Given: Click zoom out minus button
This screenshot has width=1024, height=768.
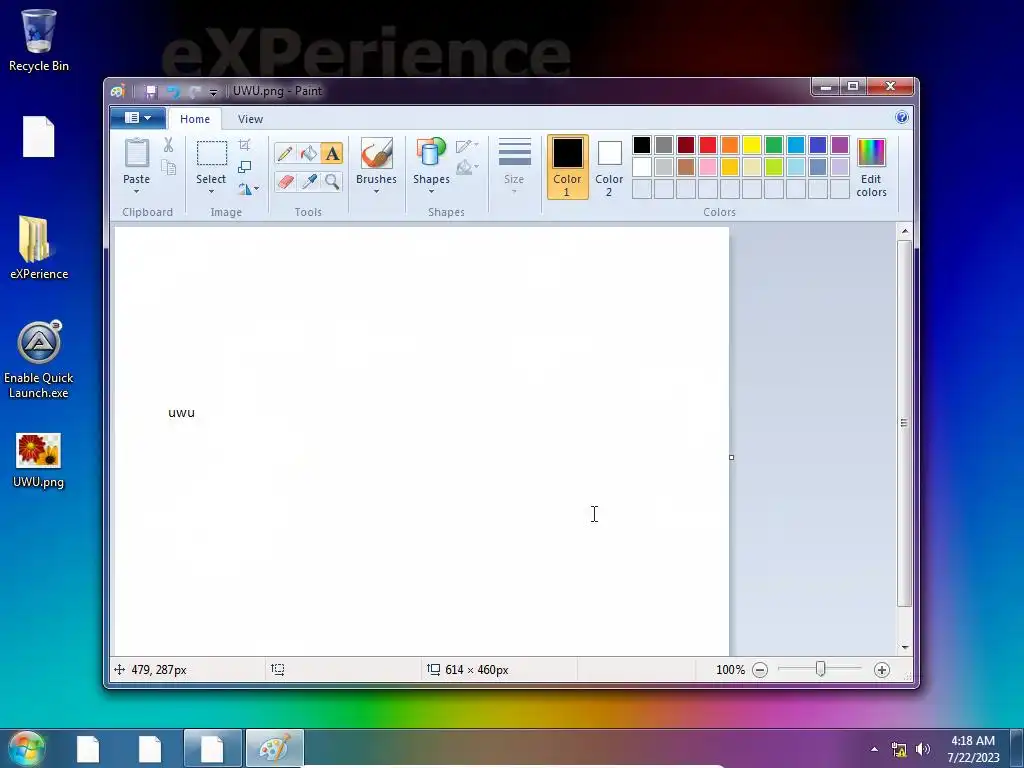Looking at the screenshot, I should tap(760, 670).
